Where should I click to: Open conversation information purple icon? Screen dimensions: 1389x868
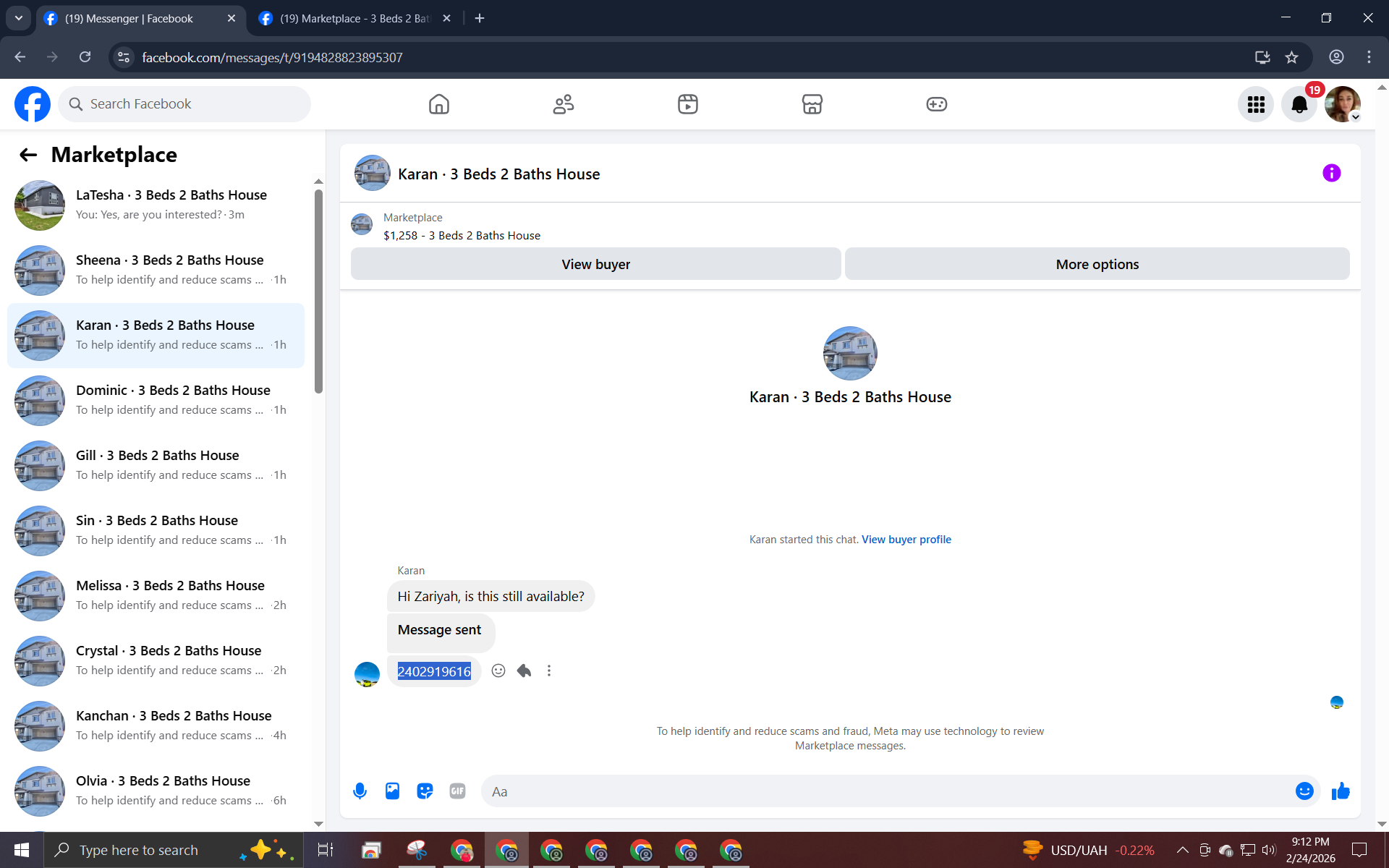point(1331,173)
